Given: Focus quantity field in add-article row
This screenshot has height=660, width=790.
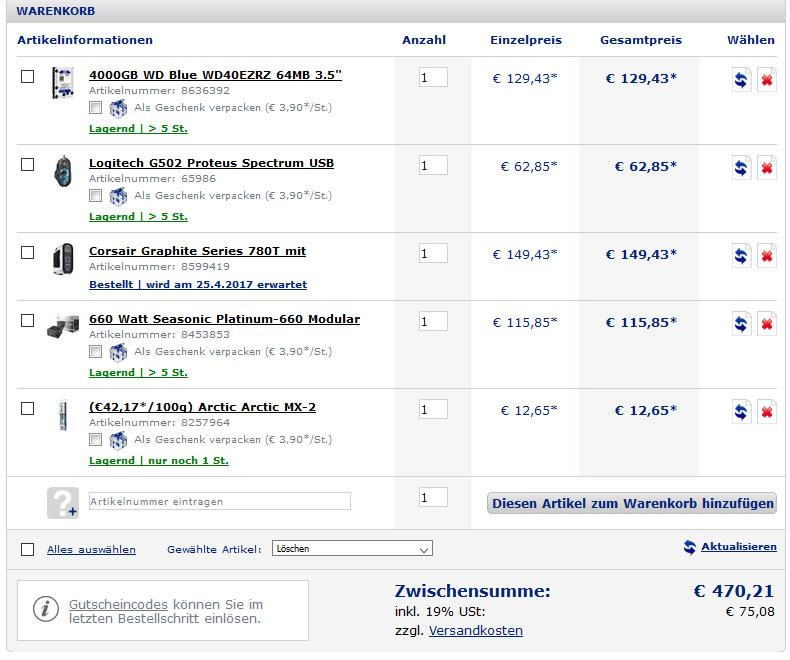Looking at the screenshot, I should [433, 497].
